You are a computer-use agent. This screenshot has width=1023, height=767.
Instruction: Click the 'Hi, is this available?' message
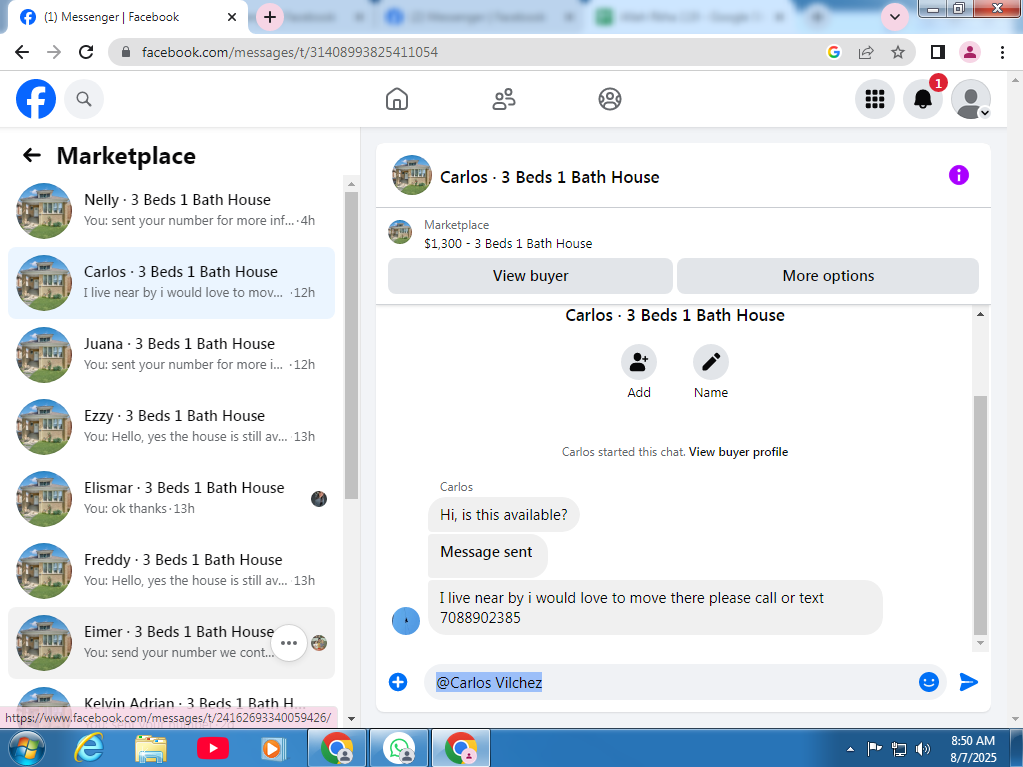click(504, 515)
